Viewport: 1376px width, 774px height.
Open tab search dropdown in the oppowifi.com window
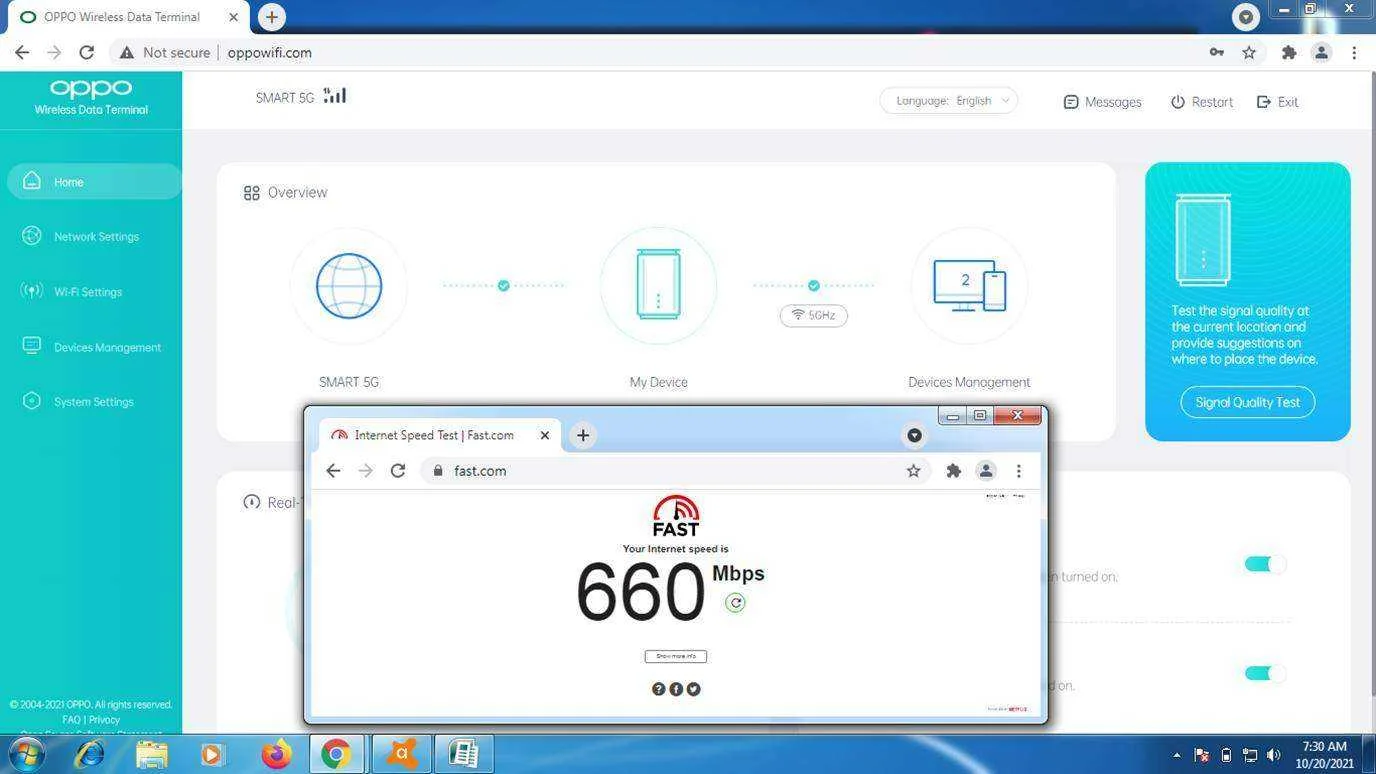[x=1245, y=16]
